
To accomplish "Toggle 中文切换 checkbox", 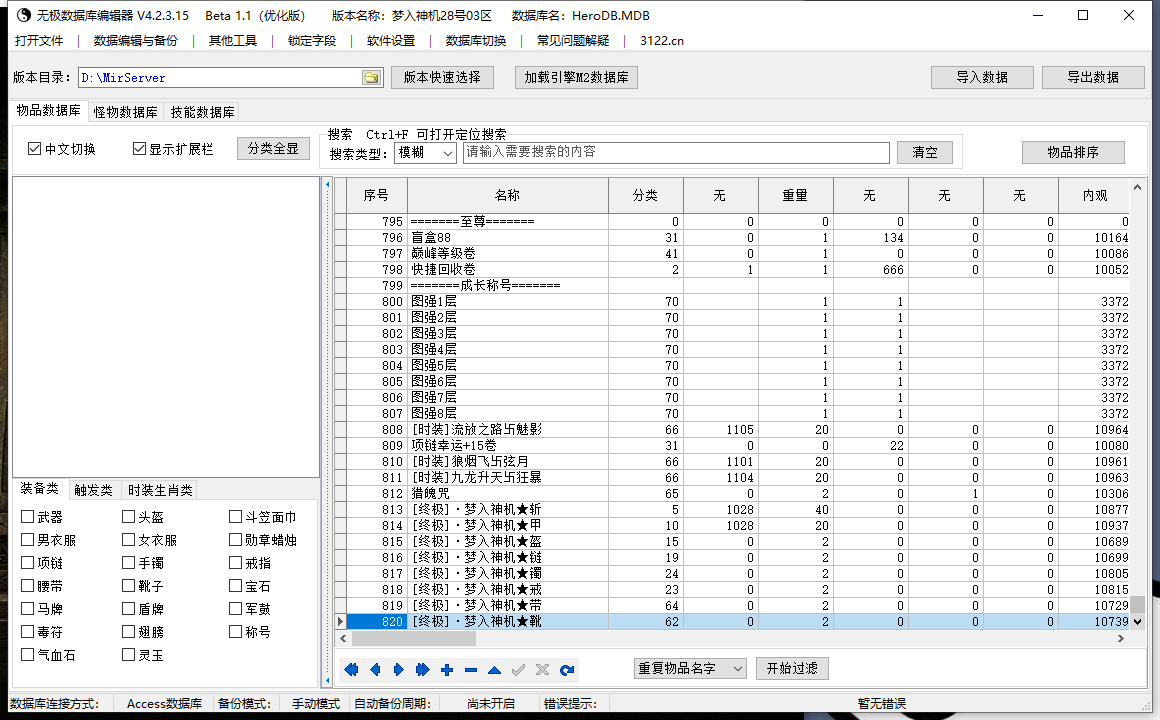I will coord(34,149).
